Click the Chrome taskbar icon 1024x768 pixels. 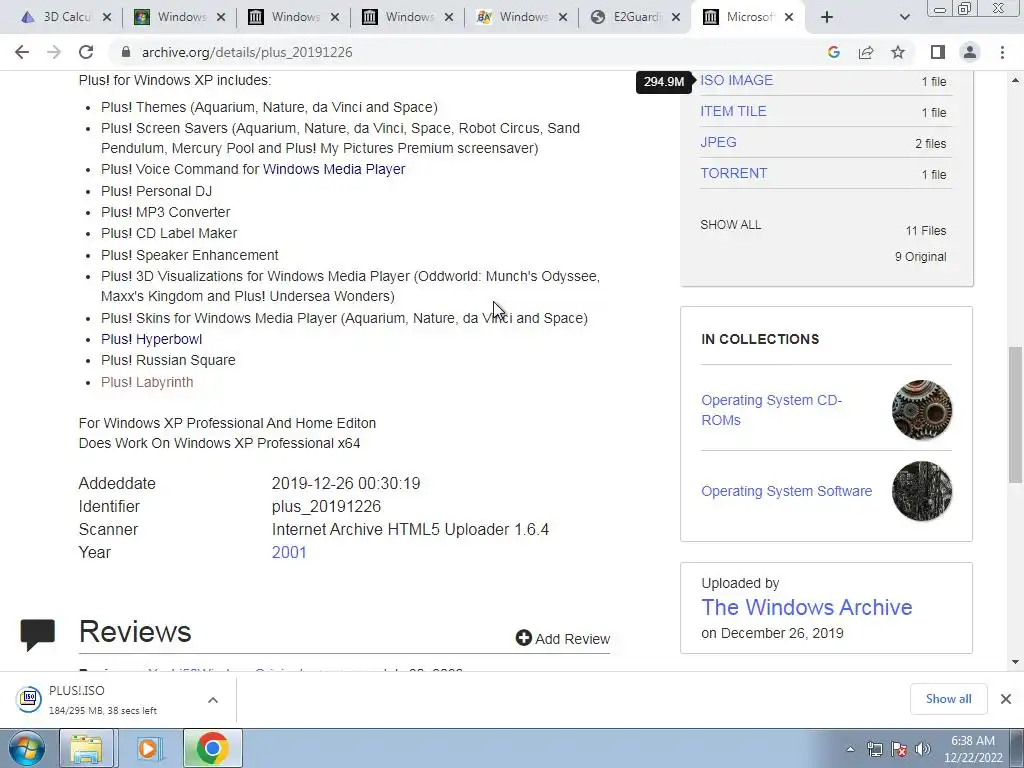[x=212, y=748]
